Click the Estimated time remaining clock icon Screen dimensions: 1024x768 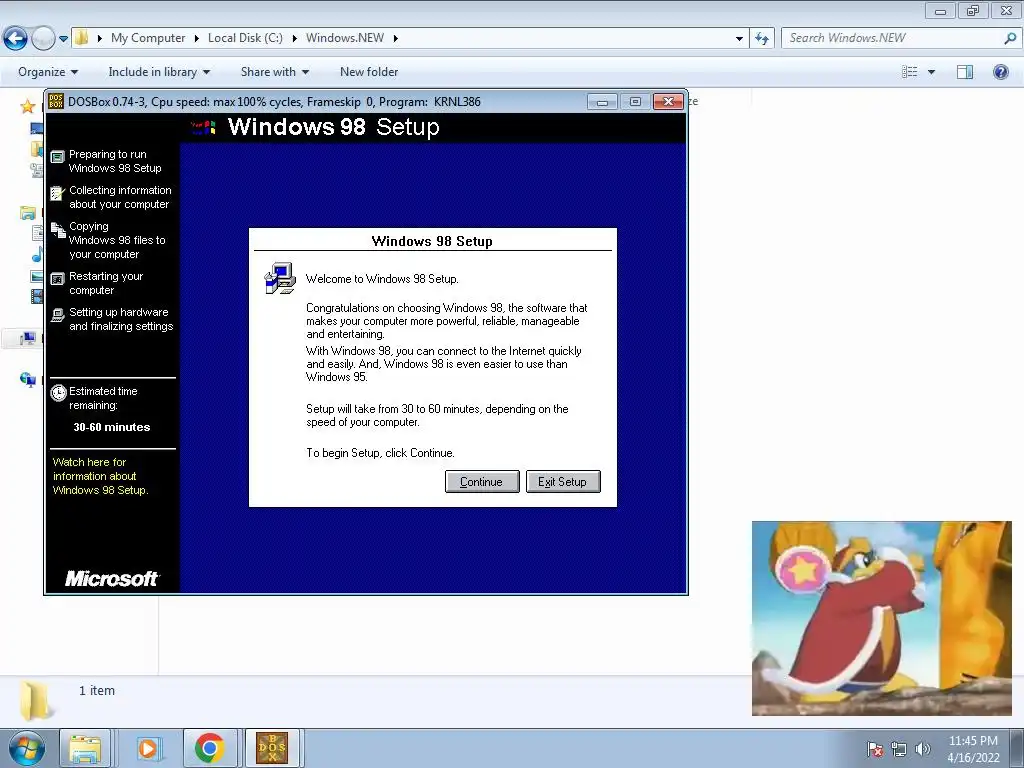point(59,392)
